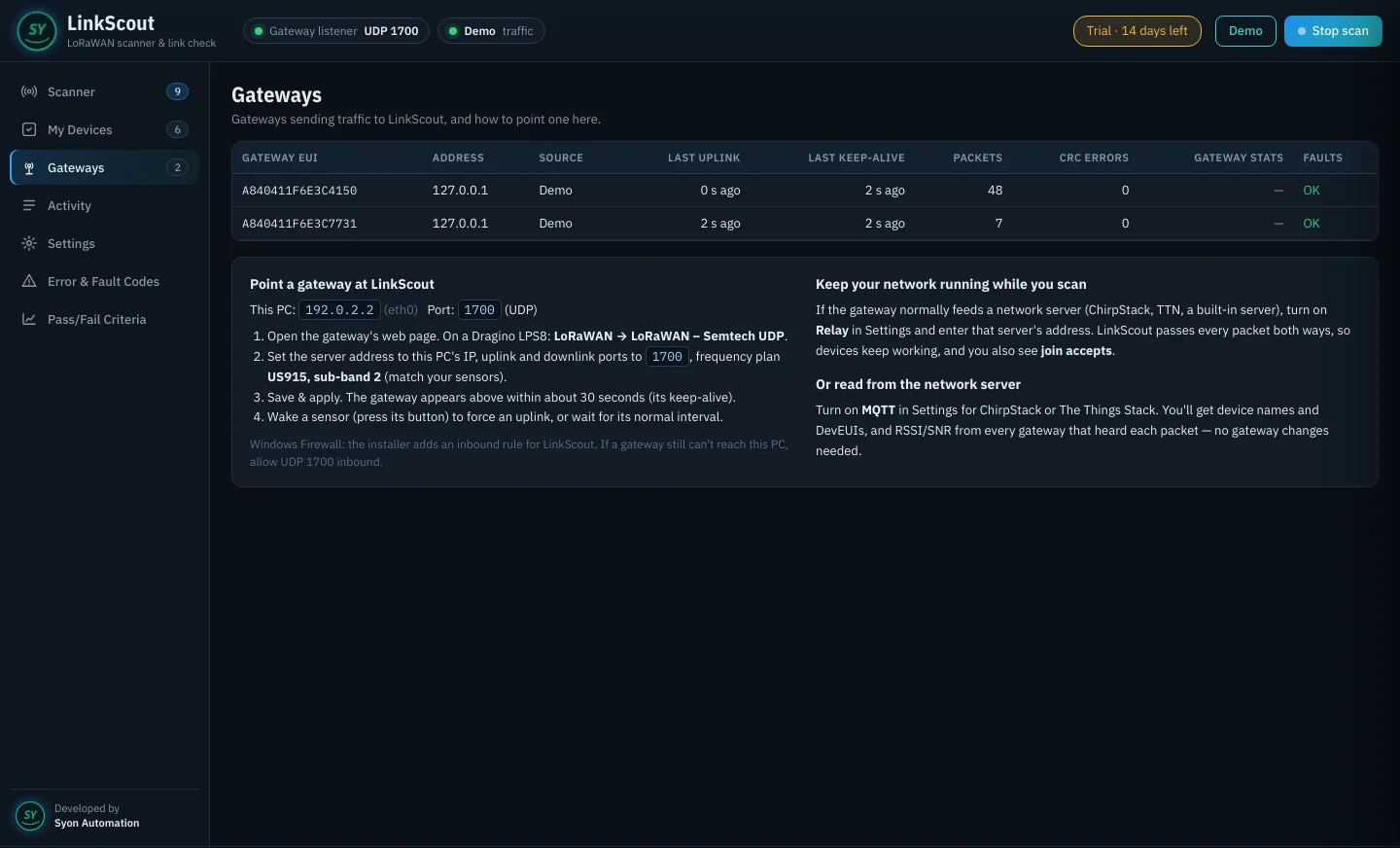Click the Demo button in header
This screenshot has height=848, width=1400.
coord(1245,31)
